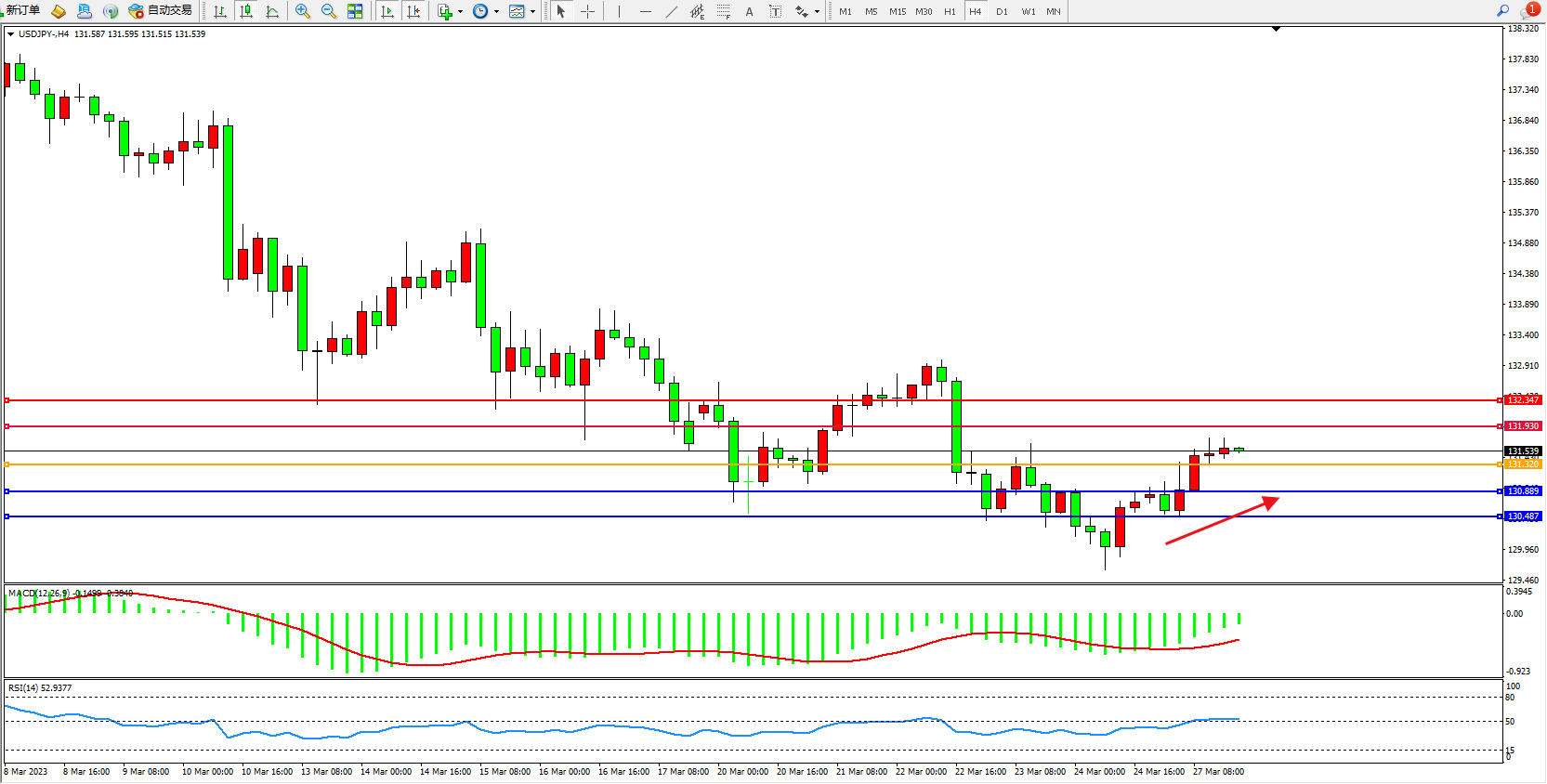Screen dimensions: 1547x784
Task: Pick the Fibonacci retracement tool
Action: pos(724,11)
